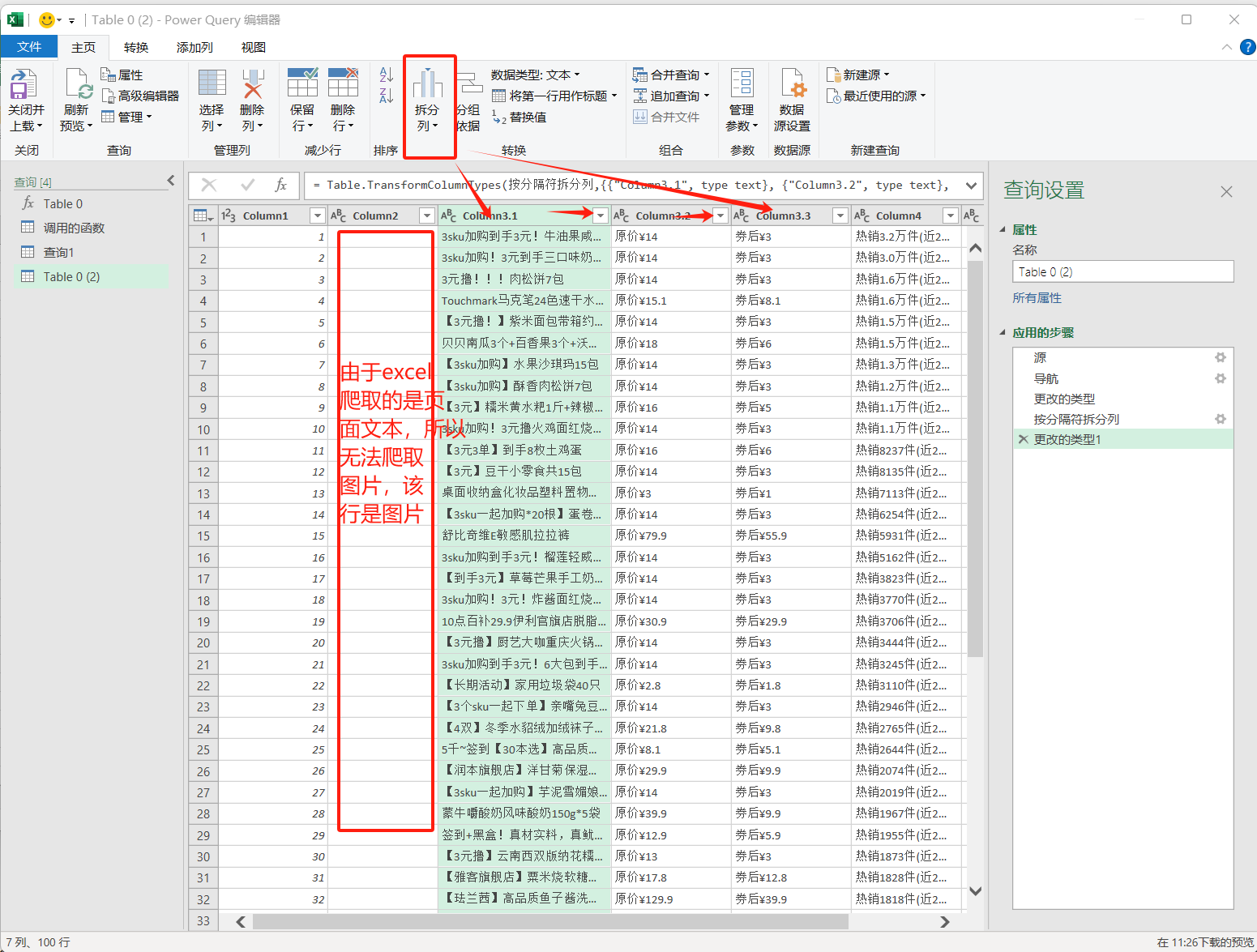The width and height of the screenshot is (1257, 952).
Task: Open the 数据类型: 文本 dropdown
Action: coord(536,75)
